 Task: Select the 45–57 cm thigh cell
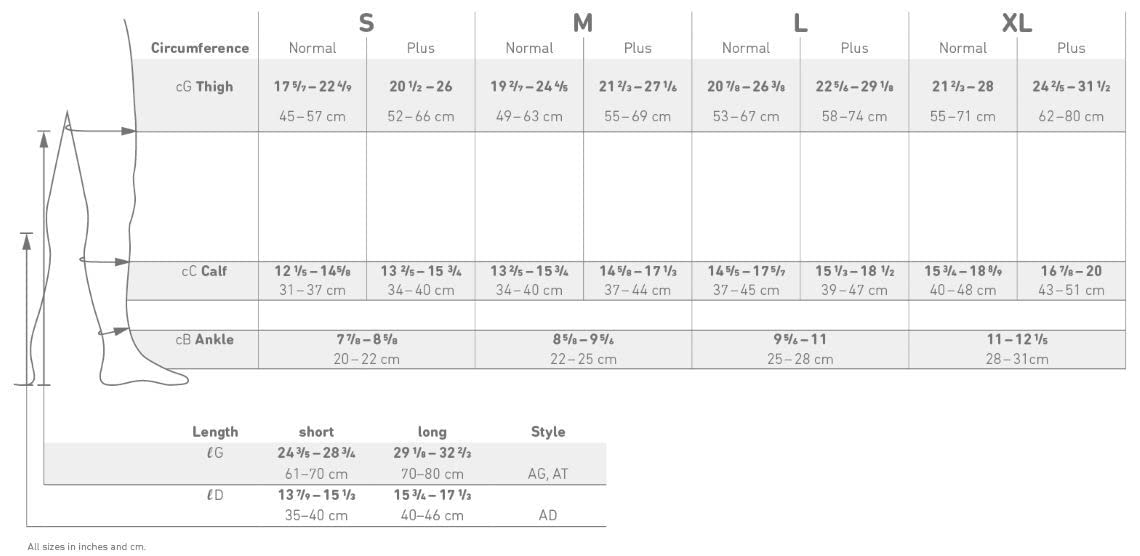point(312,116)
